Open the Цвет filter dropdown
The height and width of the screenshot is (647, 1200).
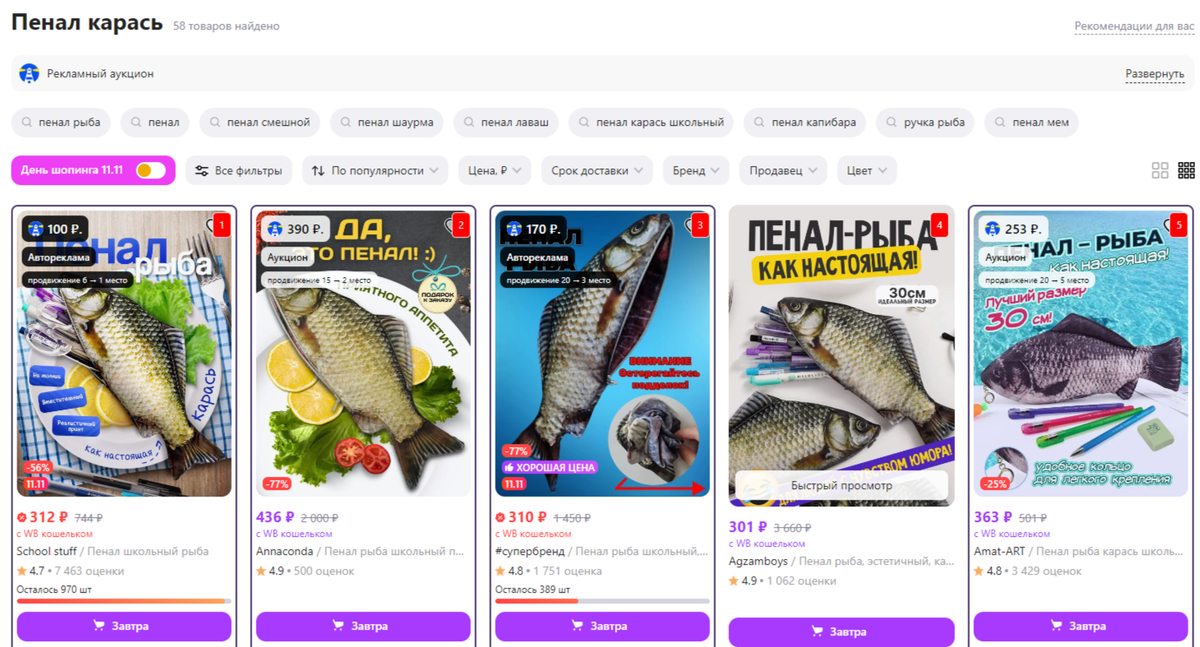866,171
